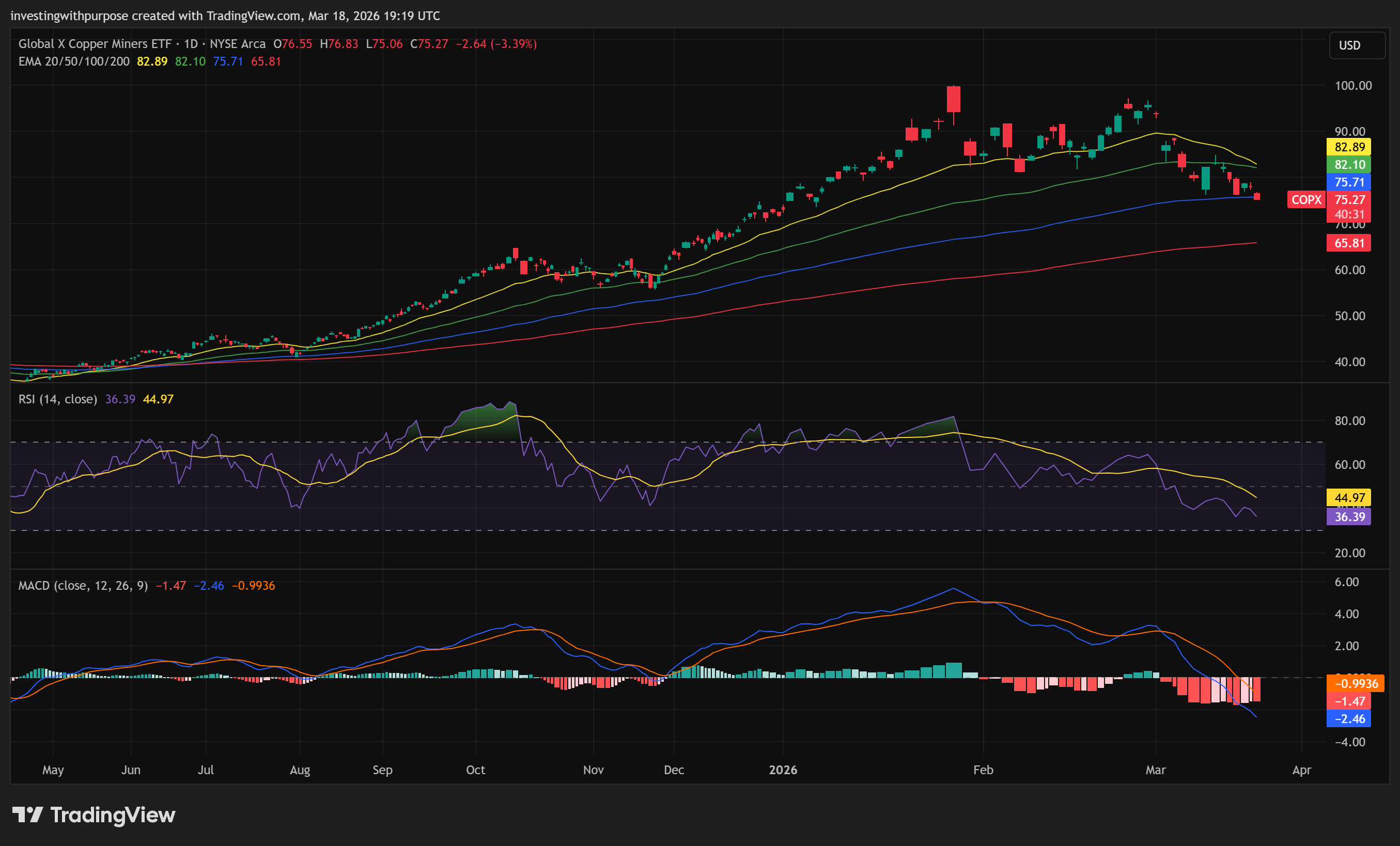This screenshot has height=846, width=1400.
Task: Open the RSI (14, close) indicator legend
Action: 57,399
